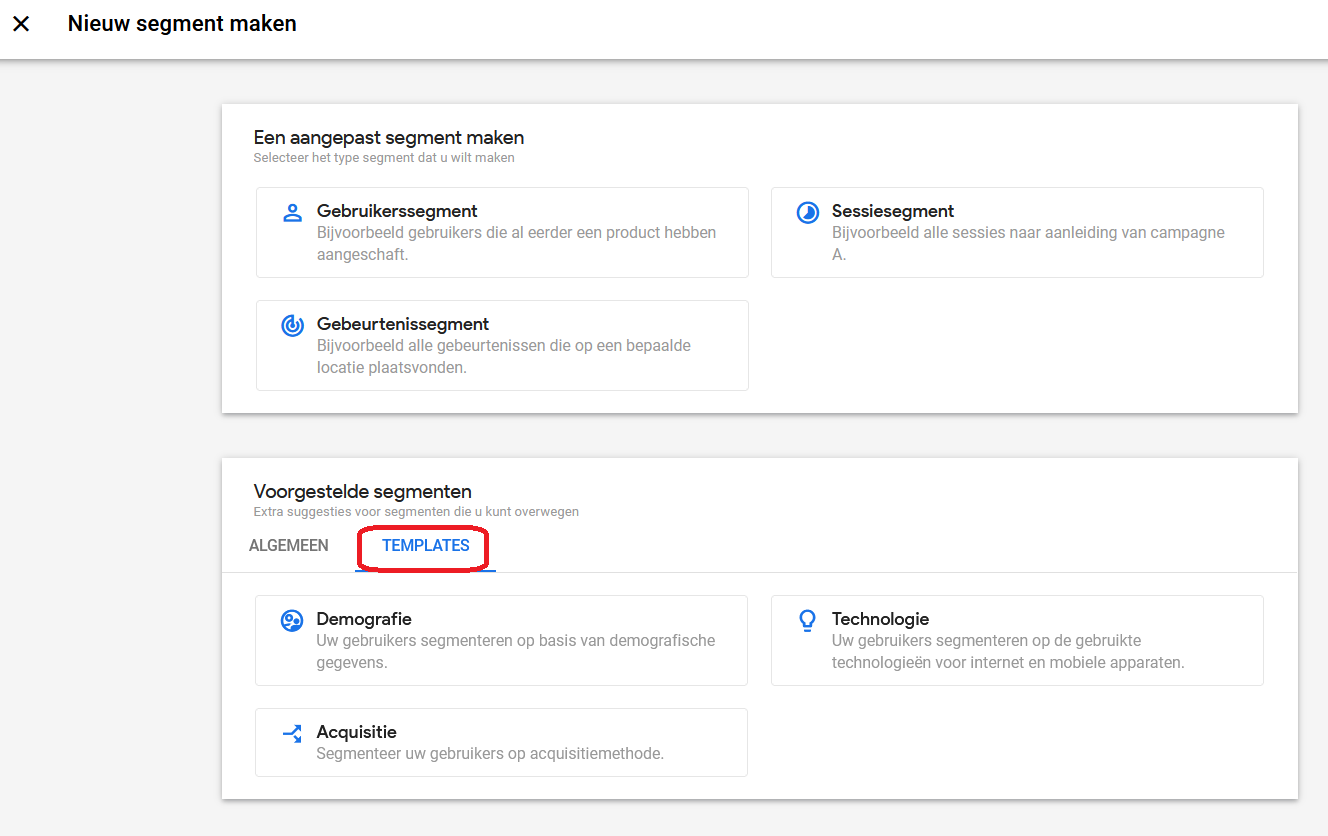Click the Gebeurtenissegment target icon
This screenshot has height=836, width=1328.
292,325
